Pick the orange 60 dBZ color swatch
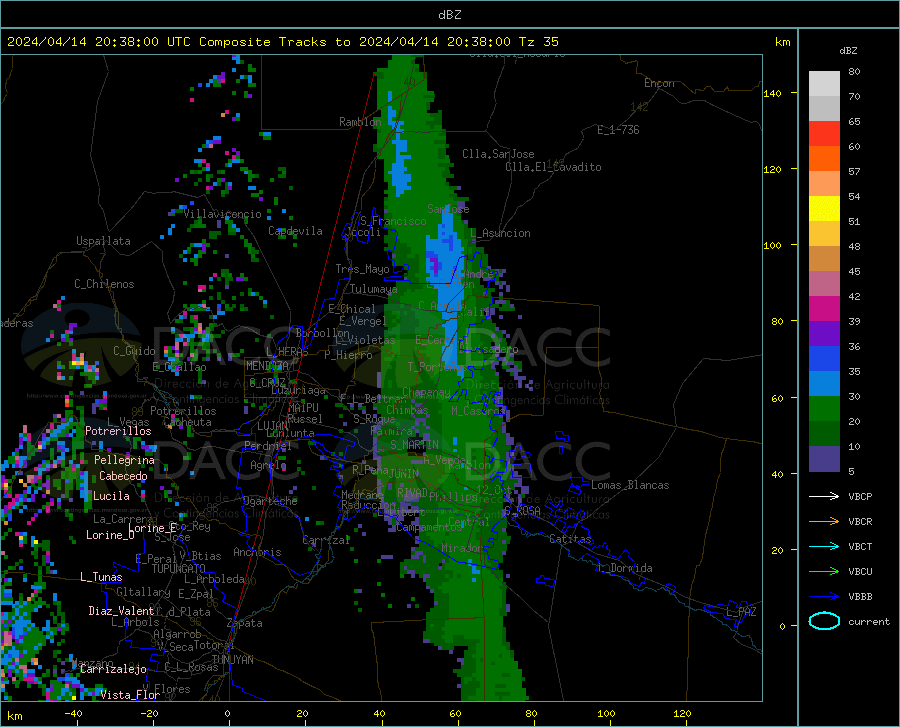This screenshot has height=727, width=900. click(824, 159)
